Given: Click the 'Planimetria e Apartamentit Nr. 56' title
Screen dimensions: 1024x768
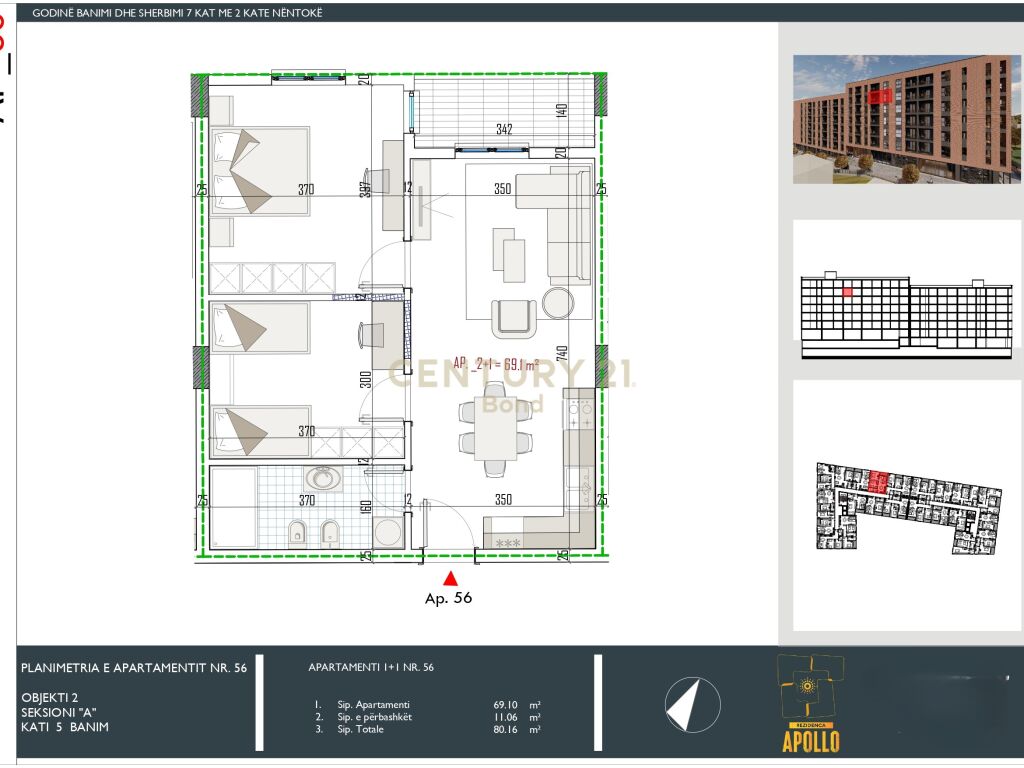Looking at the screenshot, I should click(133, 667).
